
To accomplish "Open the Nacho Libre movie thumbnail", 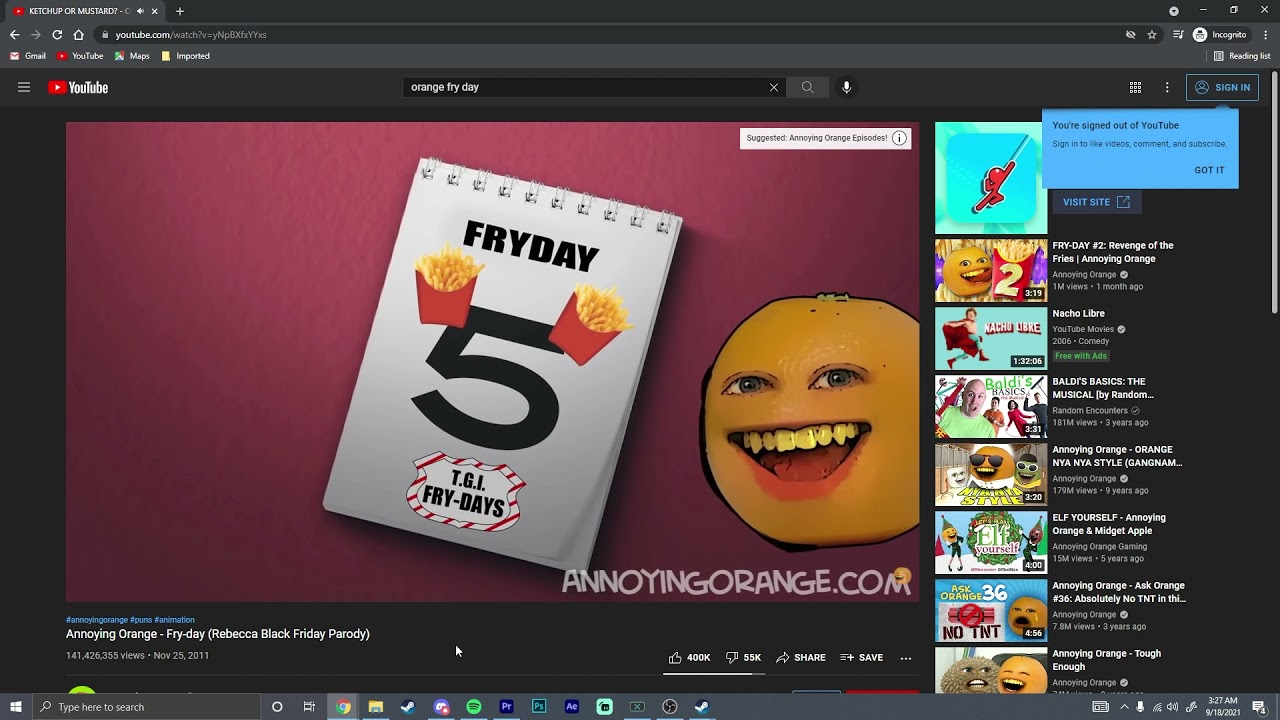I will [x=991, y=338].
